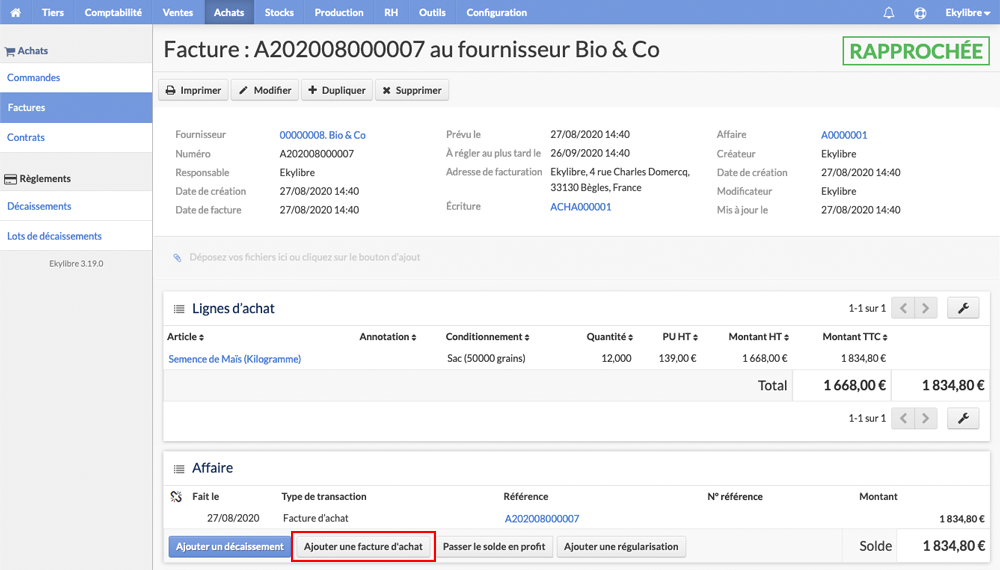Image resolution: width=1000 pixels, height=570 pixels.
Task: Sort by the Montant TTC column
Action: [855, 337]
